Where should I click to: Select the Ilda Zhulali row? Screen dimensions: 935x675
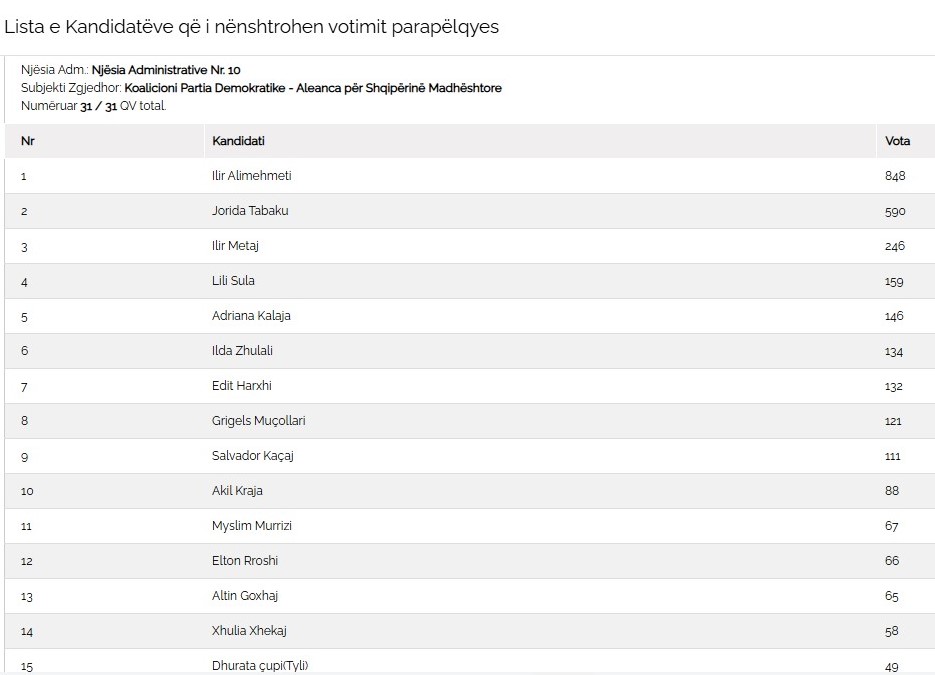[x=242, y=351]
